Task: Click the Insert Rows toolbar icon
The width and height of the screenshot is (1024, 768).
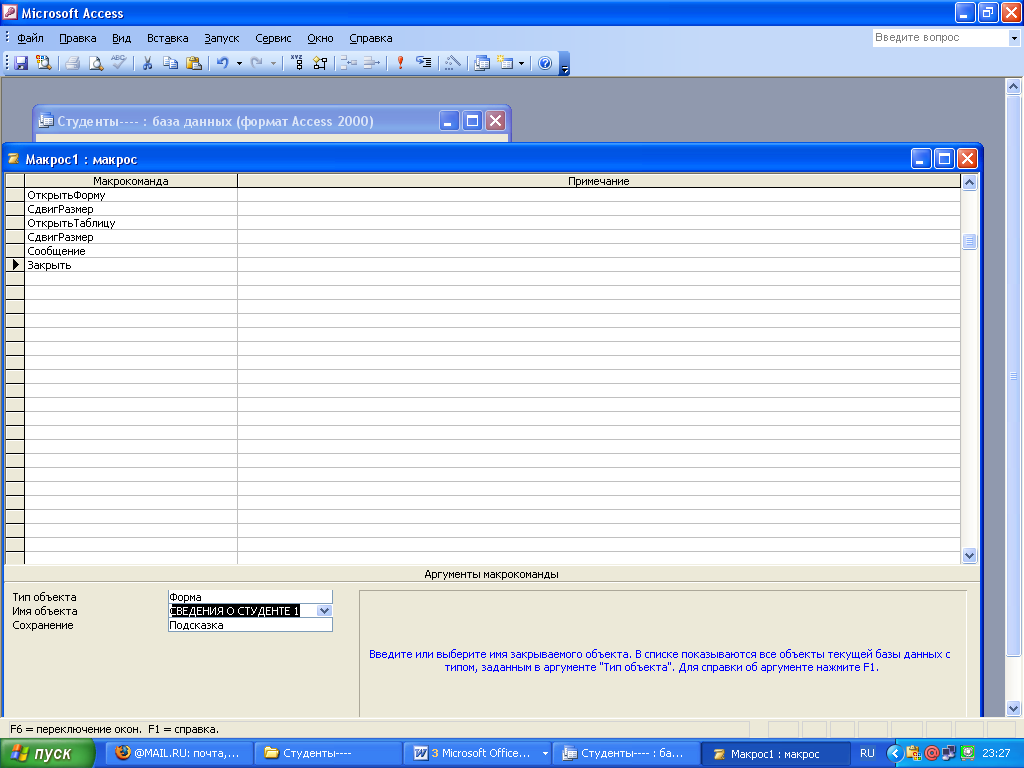Action: coord(348,63)
